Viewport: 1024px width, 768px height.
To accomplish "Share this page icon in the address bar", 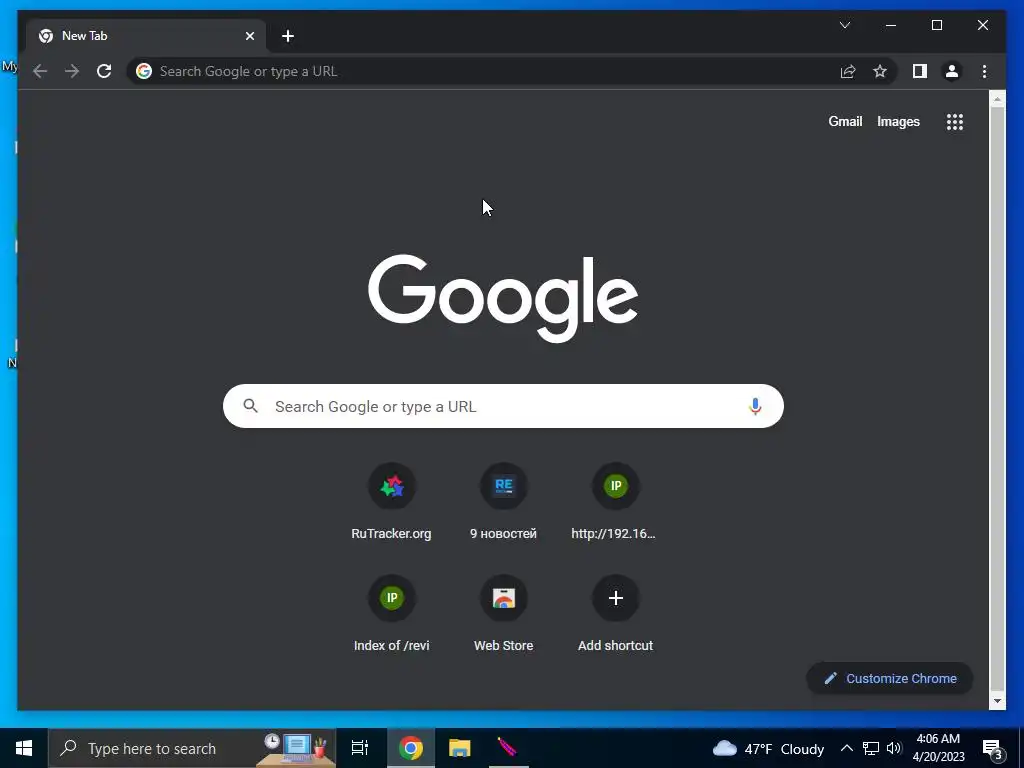I will click(x=848, y=71).
